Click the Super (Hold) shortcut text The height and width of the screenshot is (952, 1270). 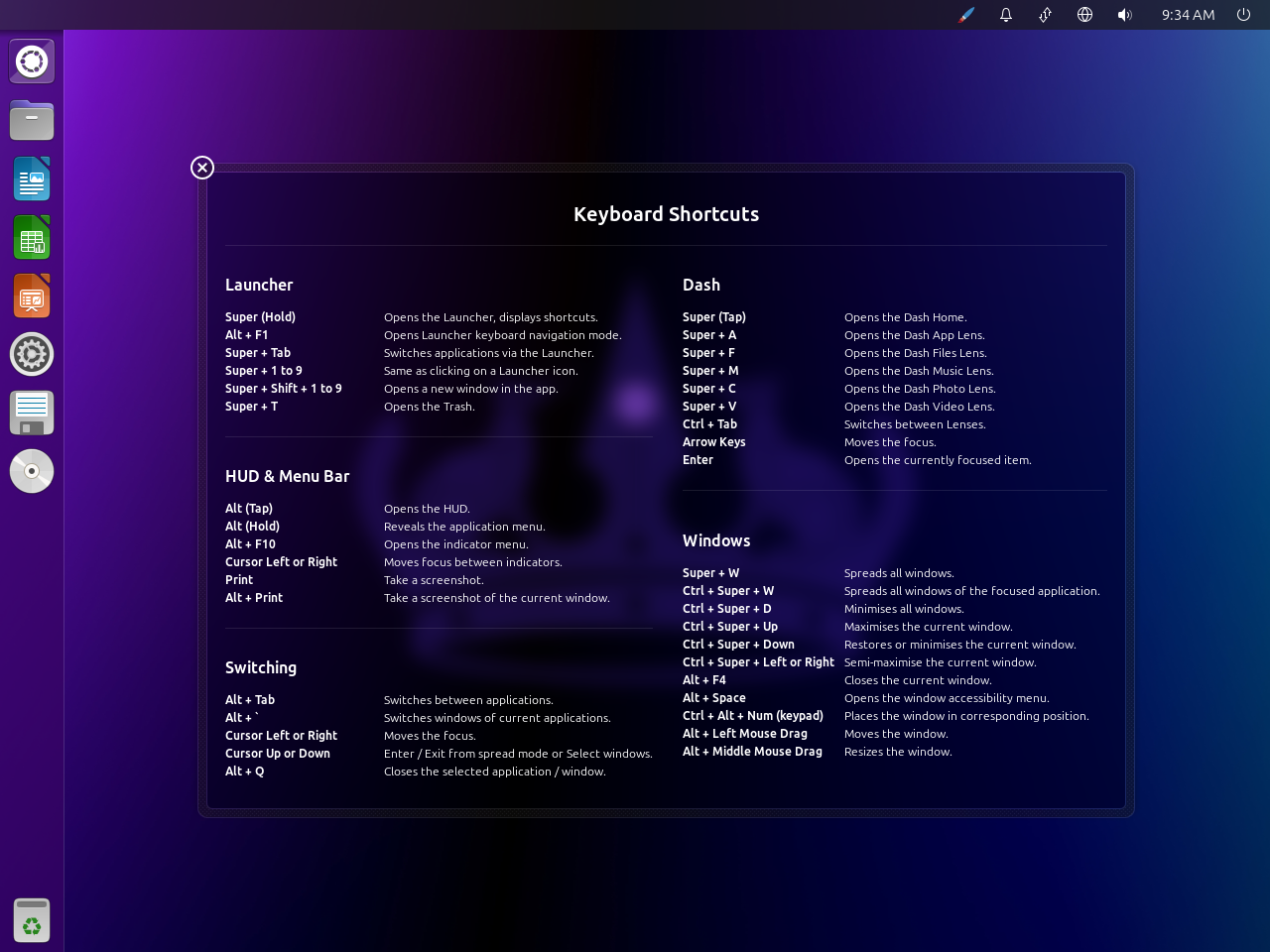point(260,317)
